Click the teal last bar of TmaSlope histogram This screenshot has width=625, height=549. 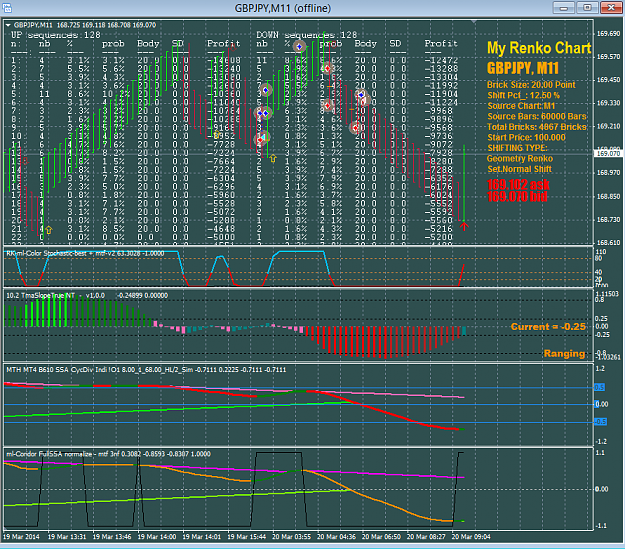point(464,331)
